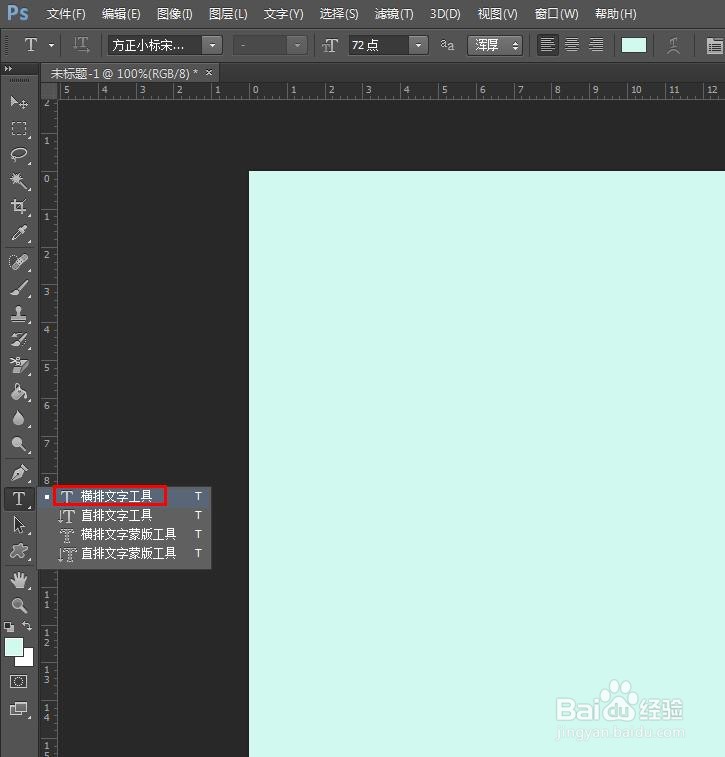Open the 文字(Y) menu
Screen dimensions: 725x757
pyautogui.click(x=283, y=14)
